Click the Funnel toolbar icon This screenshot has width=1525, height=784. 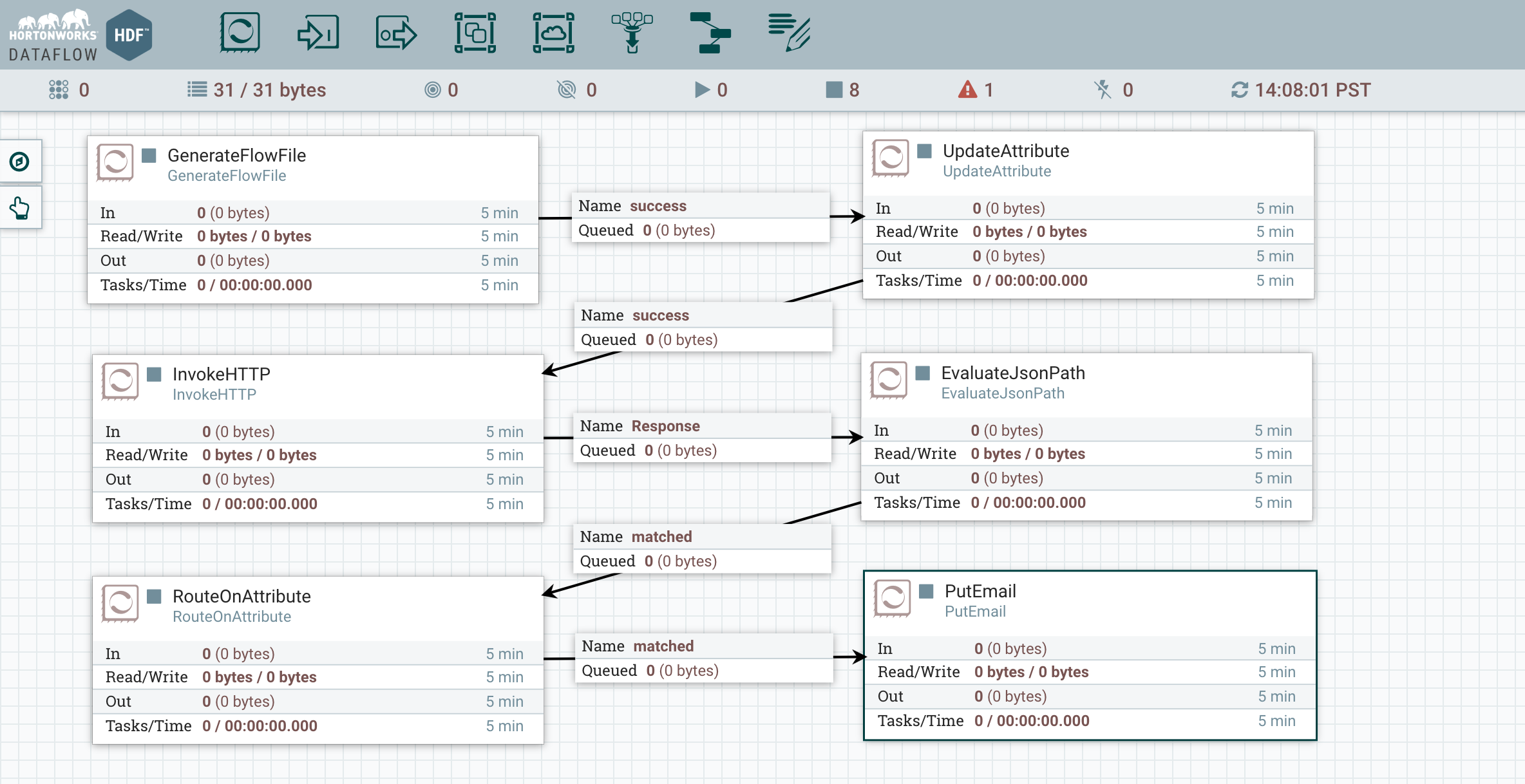(x=632, y=32)
